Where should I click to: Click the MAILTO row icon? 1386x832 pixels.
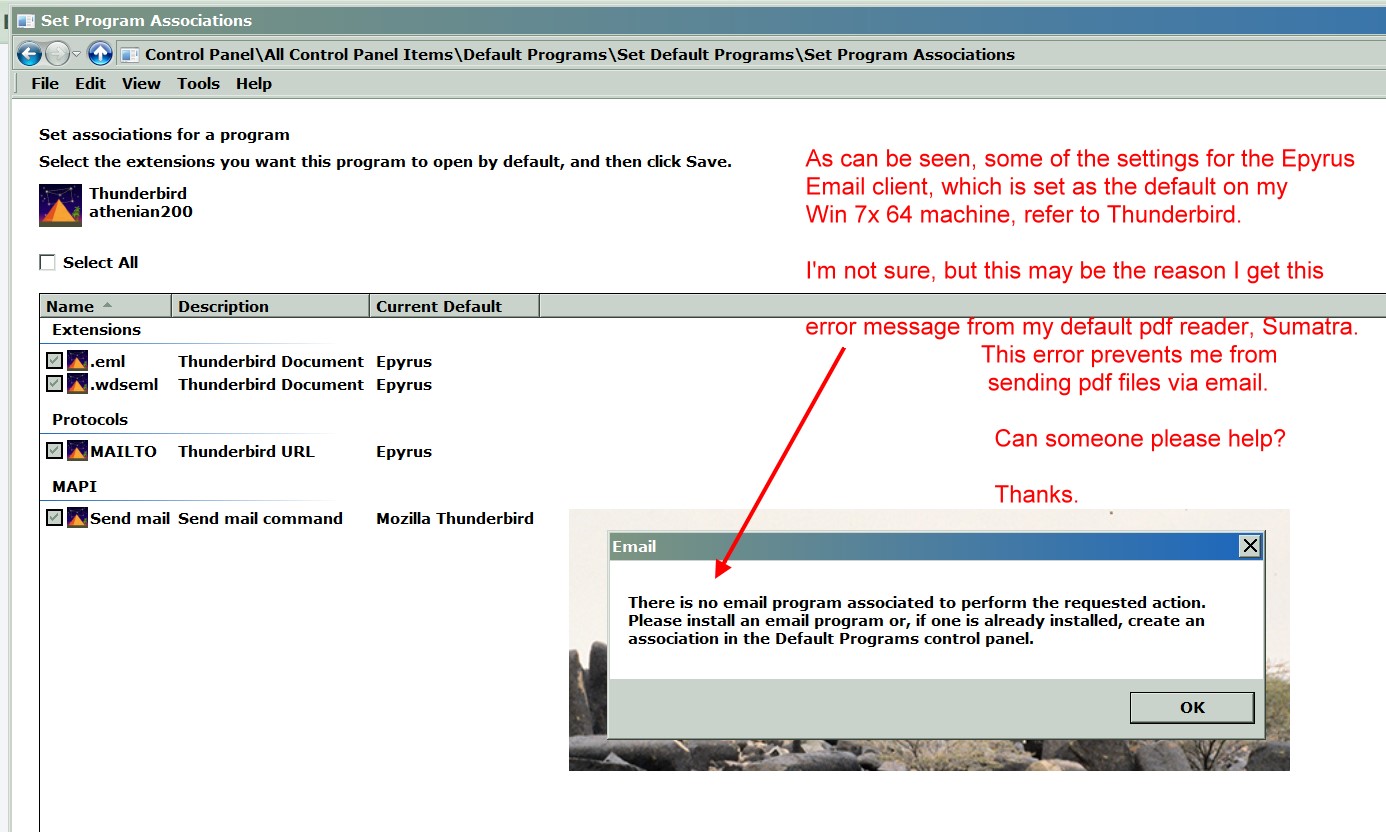[x=77, y=451]
